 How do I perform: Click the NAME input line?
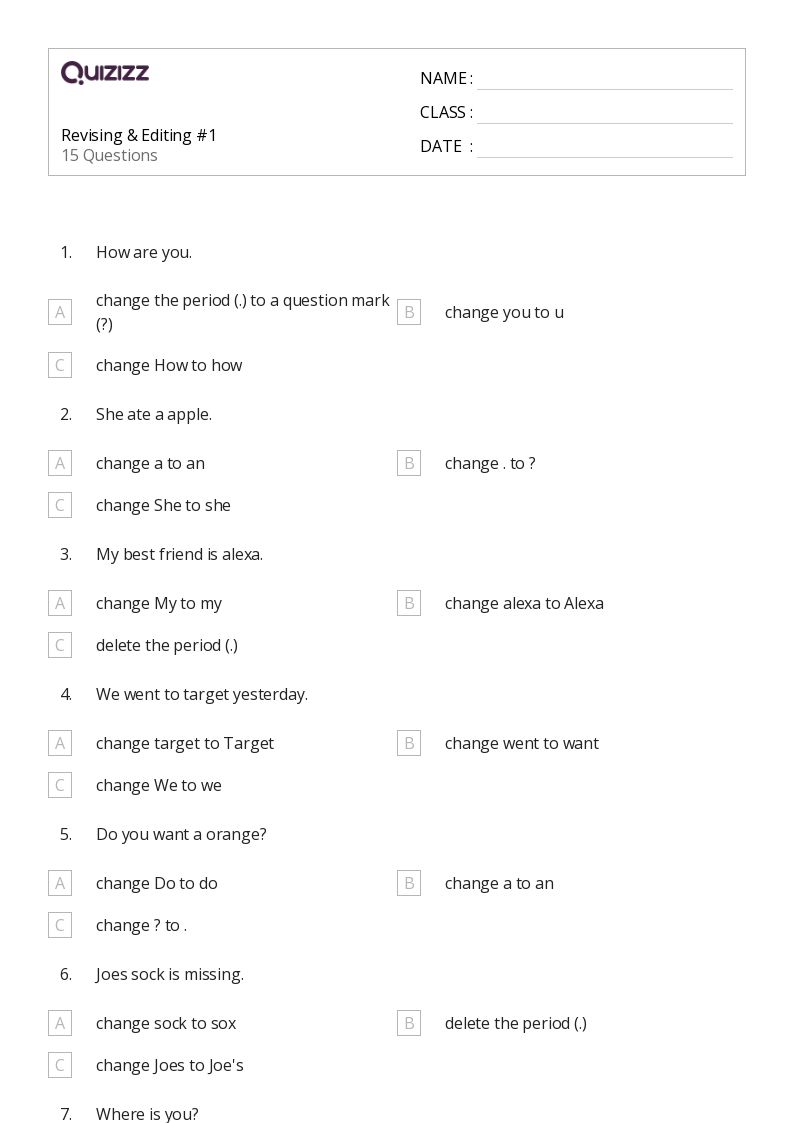click(x=605, y=80)
